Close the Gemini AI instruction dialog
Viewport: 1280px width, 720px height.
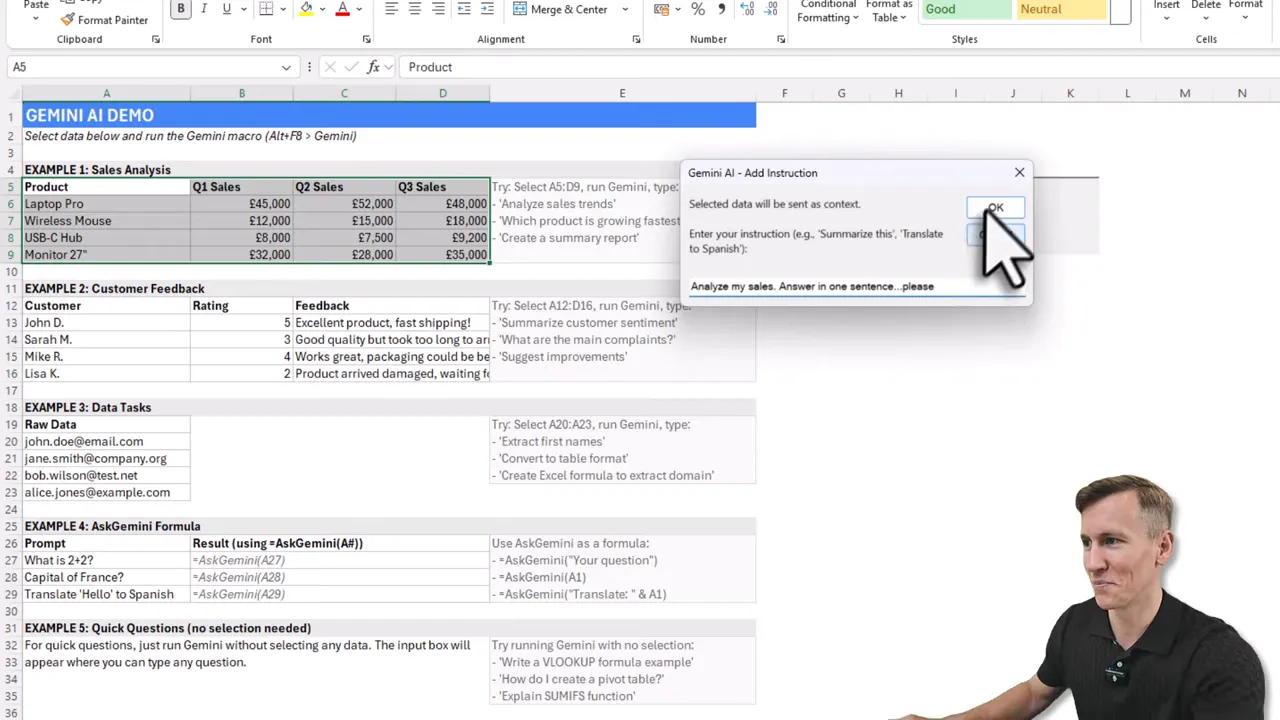[1019, 172]
